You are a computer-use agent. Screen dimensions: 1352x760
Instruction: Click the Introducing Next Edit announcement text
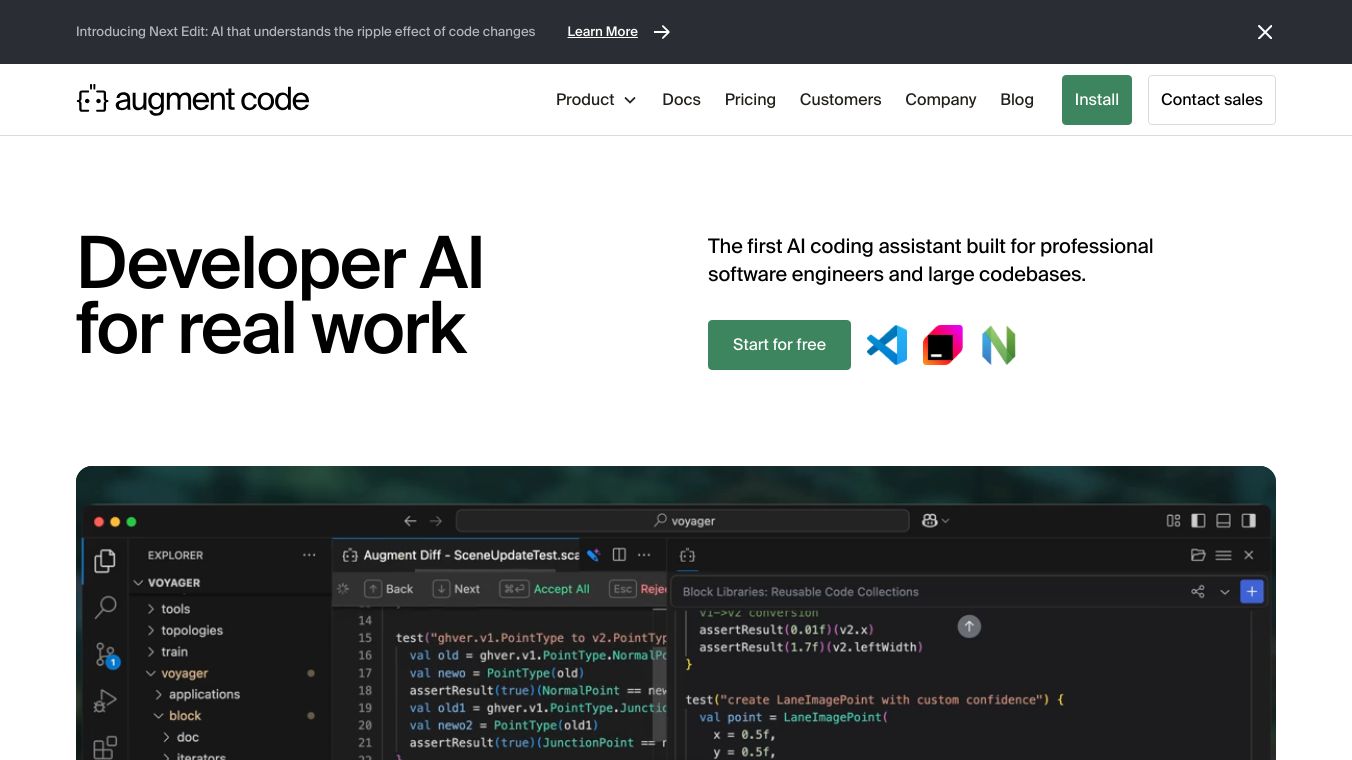click(306, 32)
